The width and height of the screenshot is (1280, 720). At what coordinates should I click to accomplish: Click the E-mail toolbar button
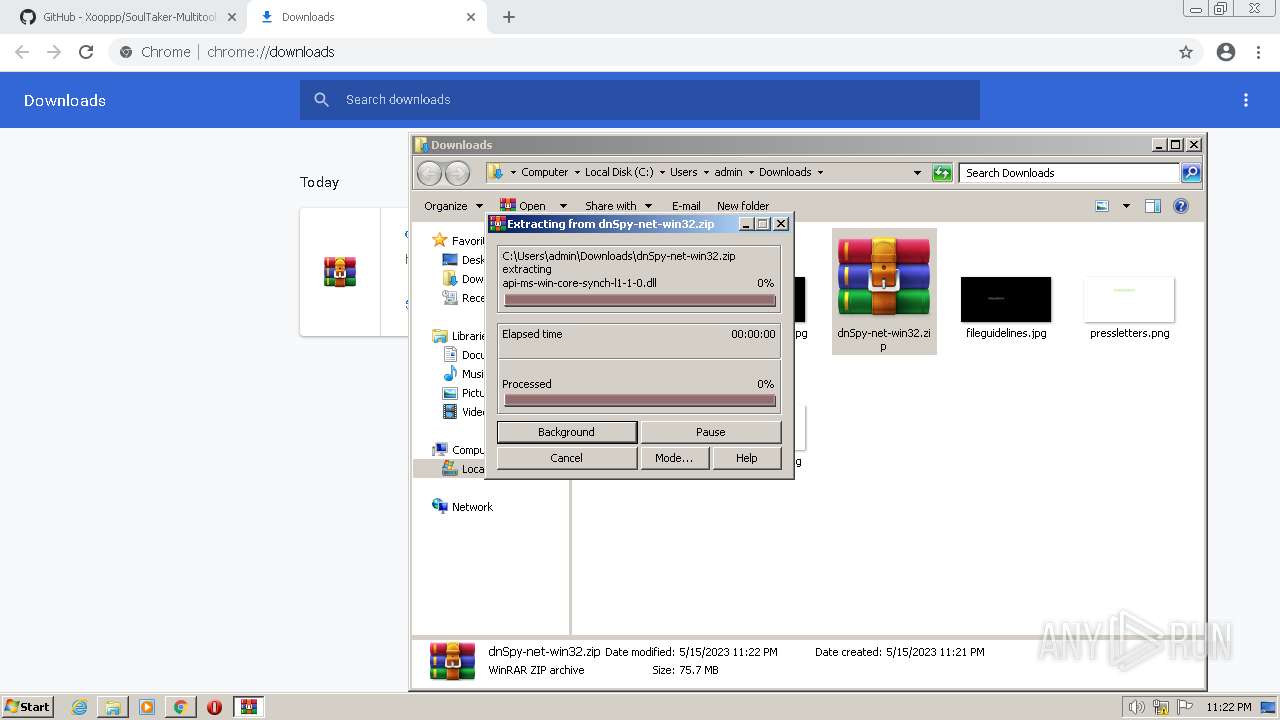point(686,206)
